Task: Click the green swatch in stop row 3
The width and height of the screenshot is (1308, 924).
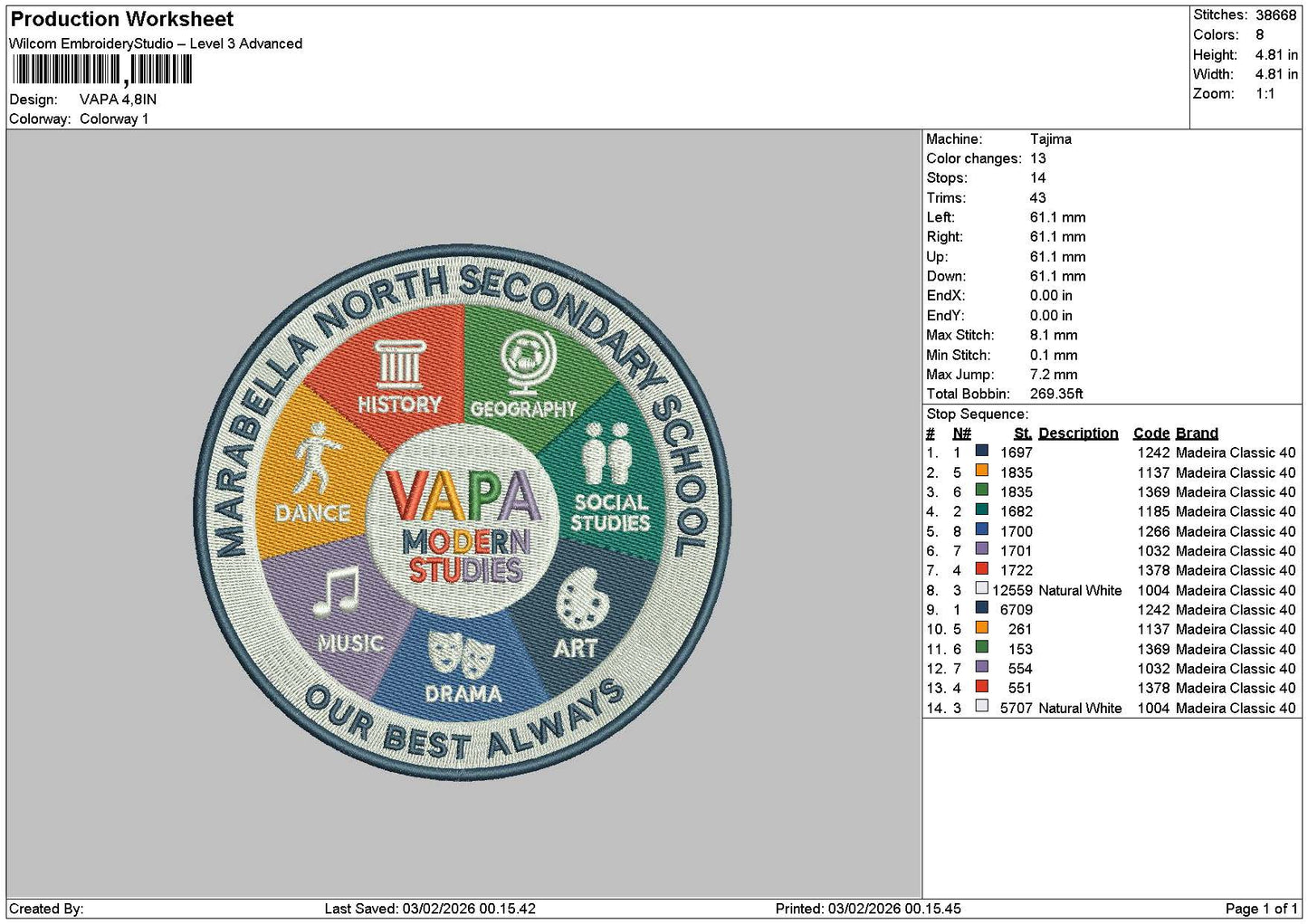Action: [981, 491]
